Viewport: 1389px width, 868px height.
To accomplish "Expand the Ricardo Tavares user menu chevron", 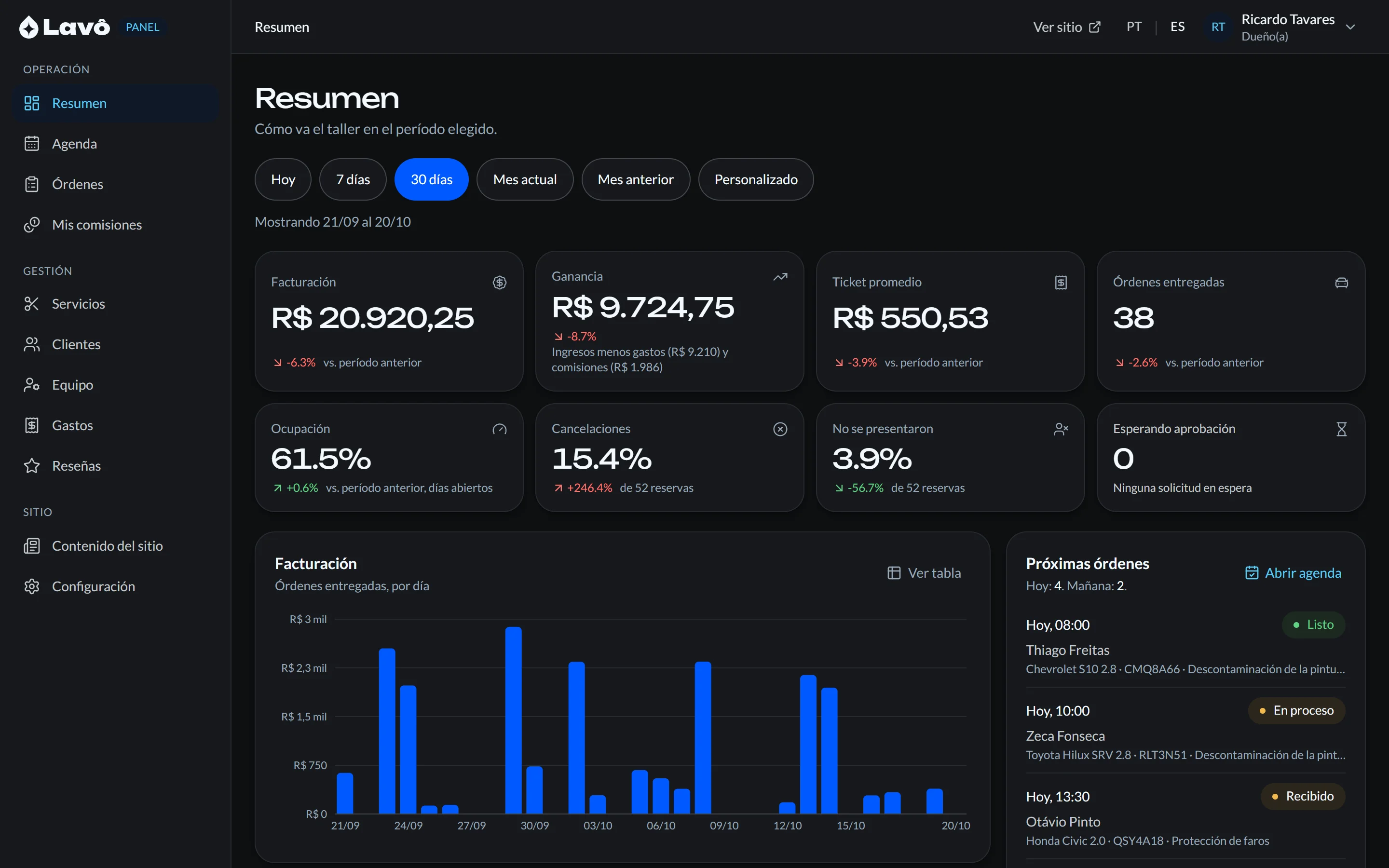I will pyautogui.click(x=1350, y=27).
